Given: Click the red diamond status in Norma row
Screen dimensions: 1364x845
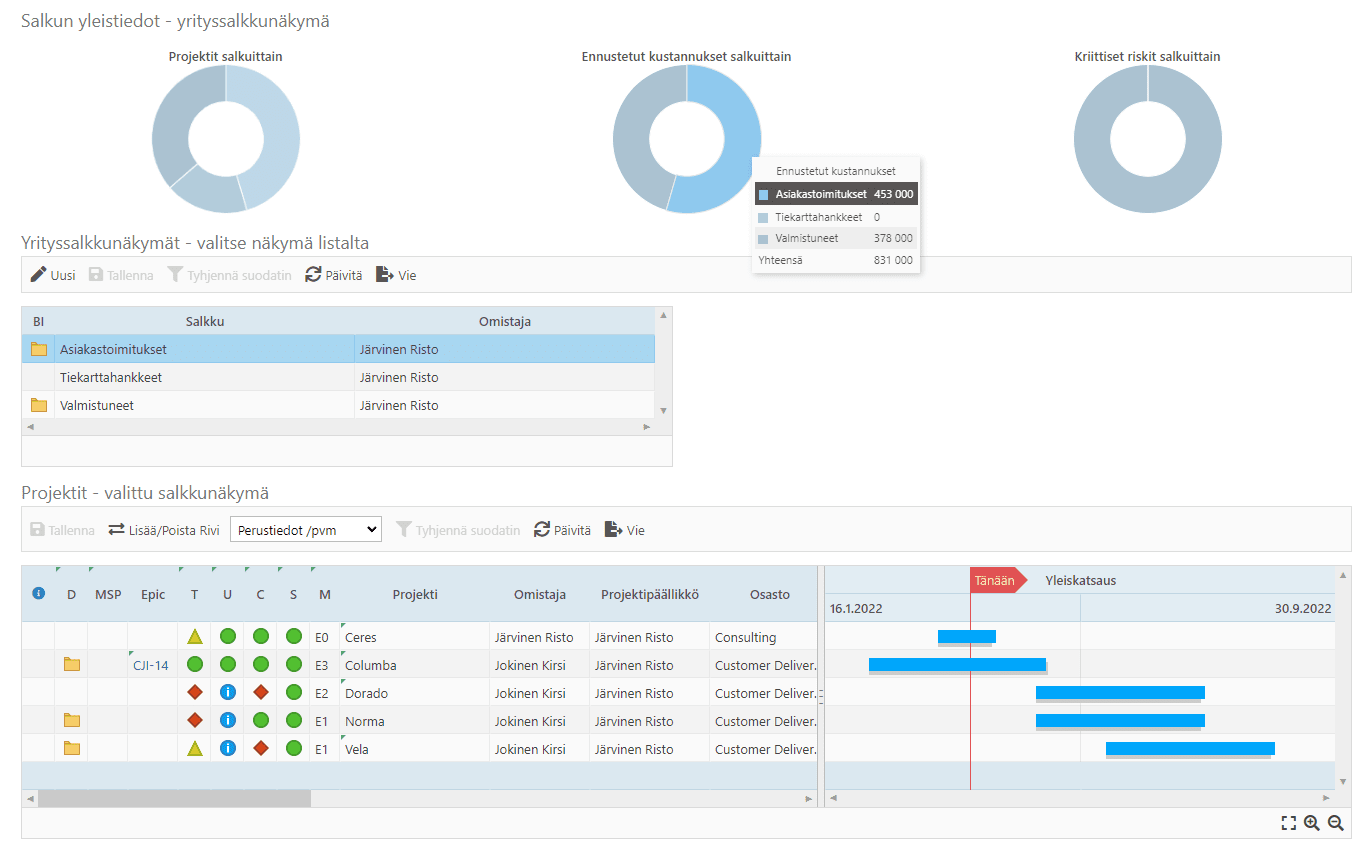Looking at the screenshot, I should tap(195, 721).
